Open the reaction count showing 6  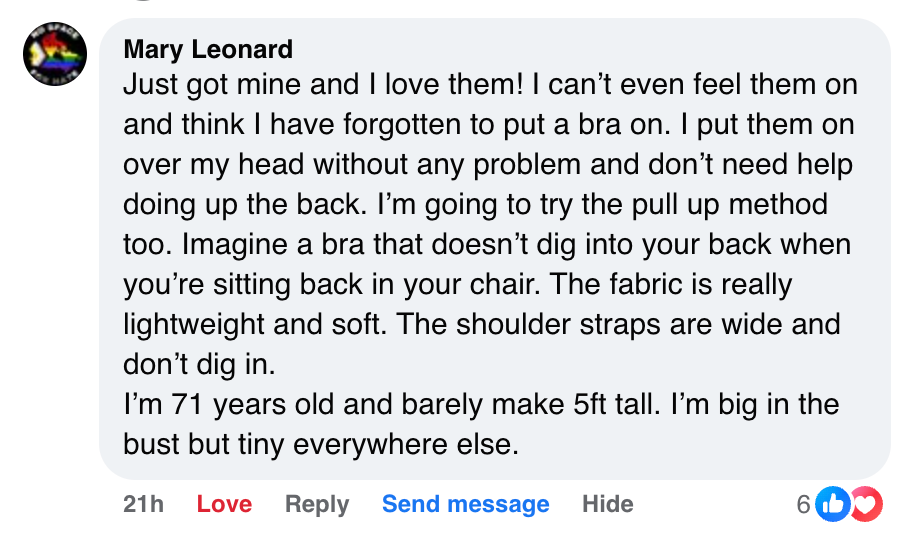tap(803, 505)
